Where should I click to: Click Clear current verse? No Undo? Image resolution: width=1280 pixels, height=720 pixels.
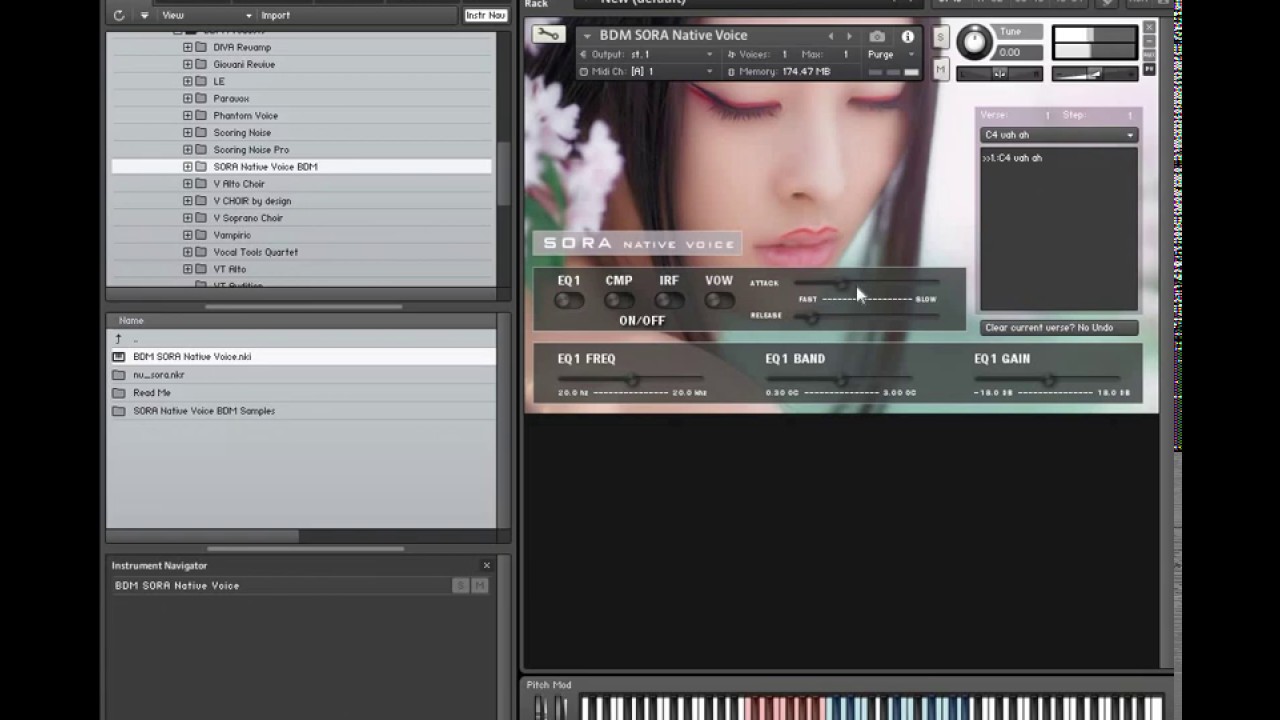[1059, 327]
